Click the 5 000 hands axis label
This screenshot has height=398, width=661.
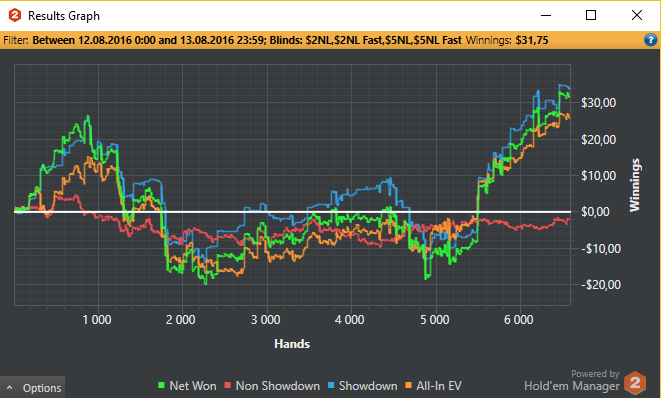point(434,320)
